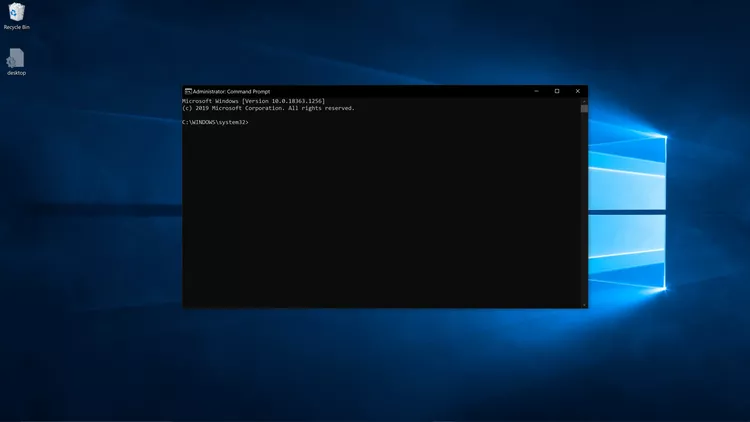Image resolution: width=750 pixels, height=422 pixels.
Task: Close the Administrator Command Prompt window
Action: (x=577, y=91)
